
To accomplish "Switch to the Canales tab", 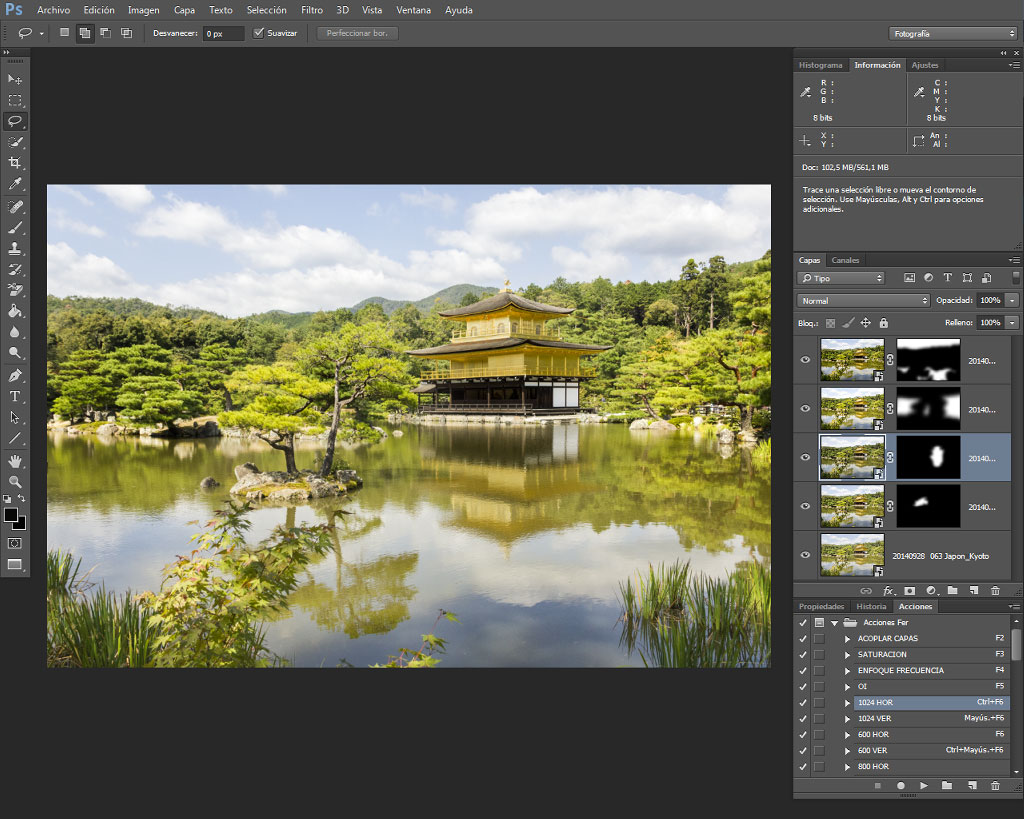I will click(x=845, y=260).
